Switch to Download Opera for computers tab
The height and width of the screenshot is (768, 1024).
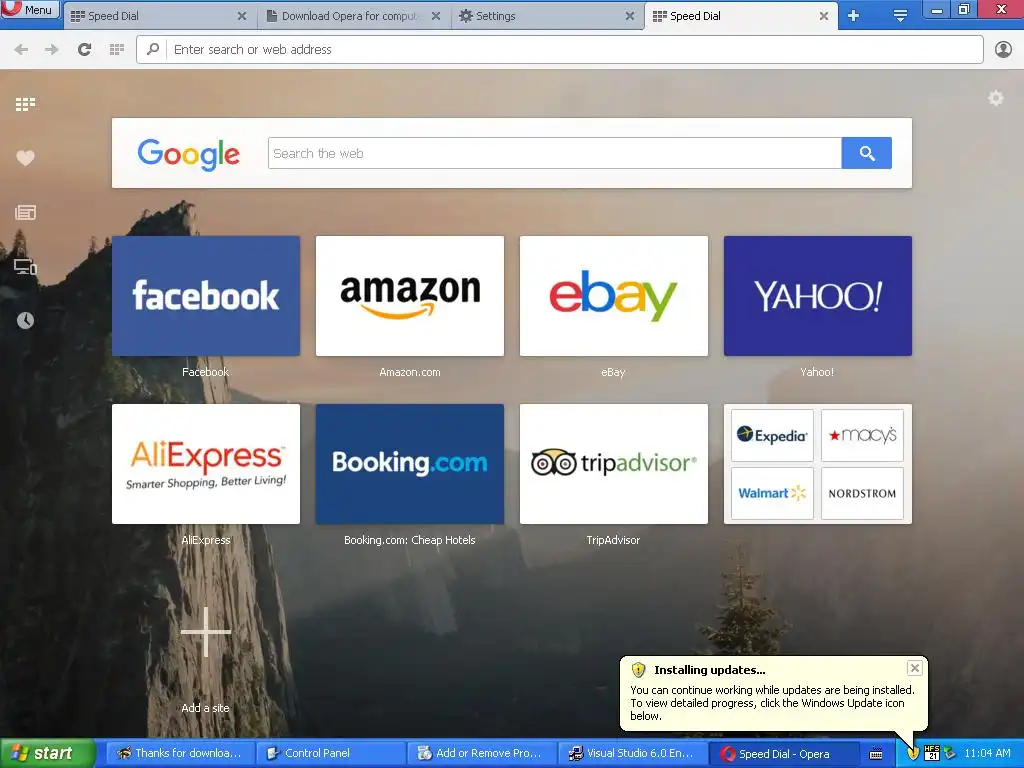[x=353, y=16]
